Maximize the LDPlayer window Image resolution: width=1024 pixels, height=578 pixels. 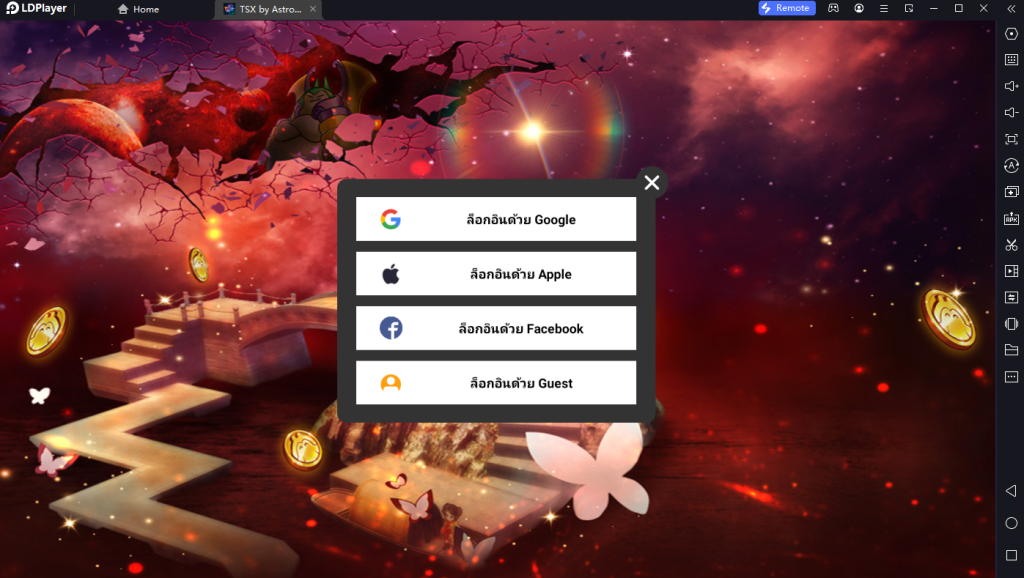click(959, 8)
